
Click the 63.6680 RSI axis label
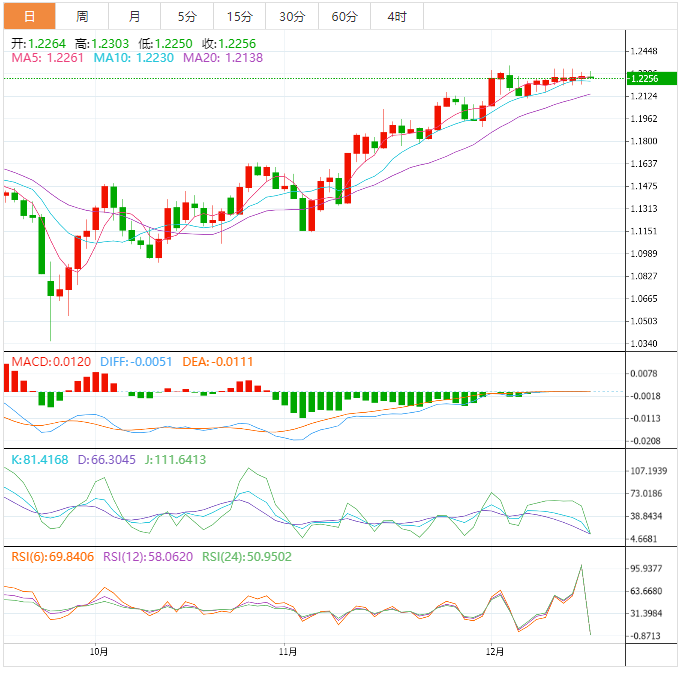(646, 591)
